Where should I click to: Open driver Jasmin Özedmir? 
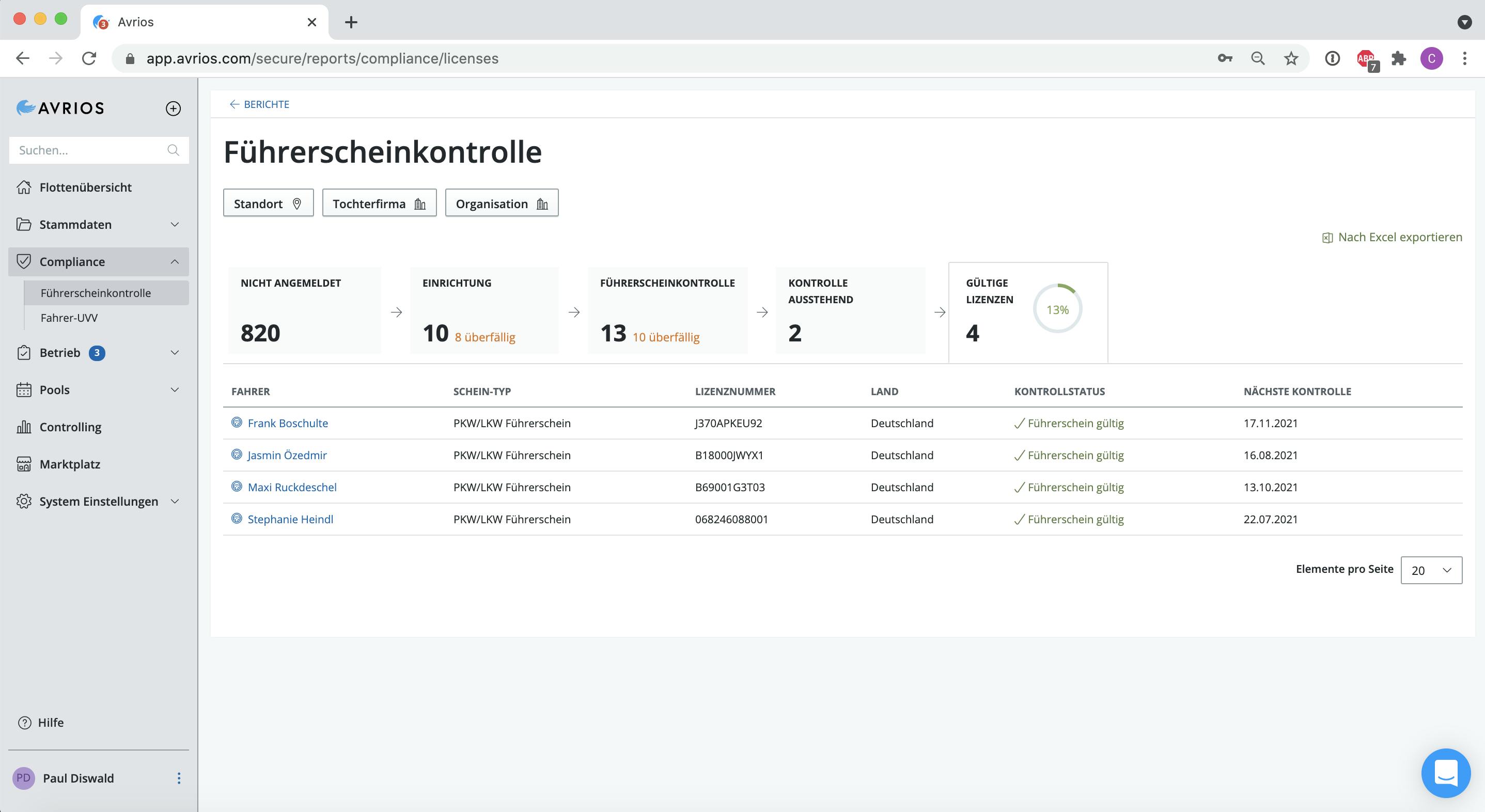[287, 455]
